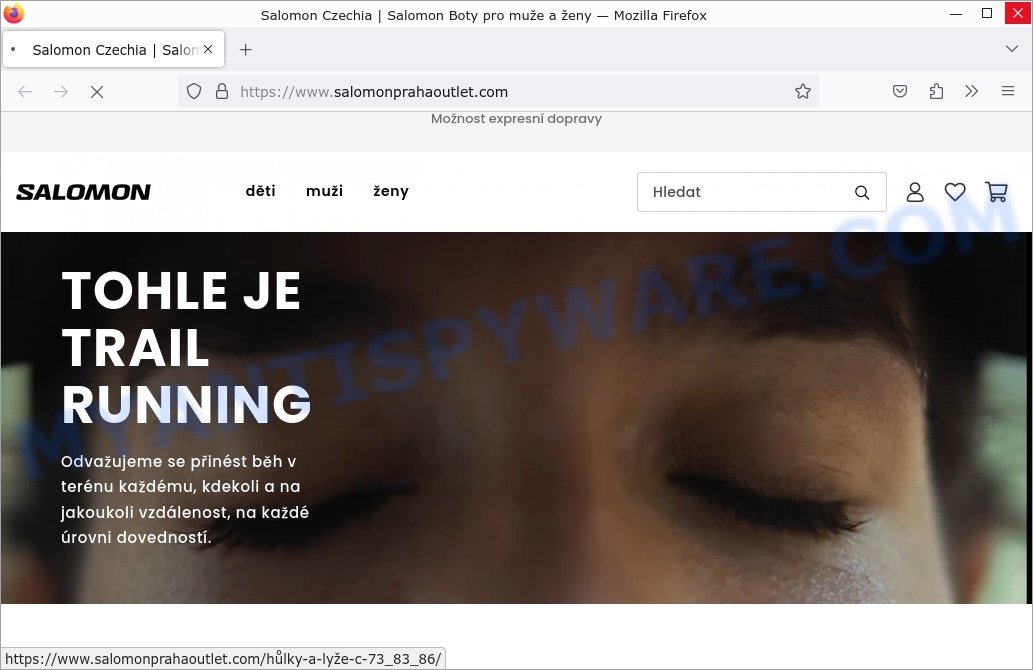
Task: List all tabs dropdown arrow
Action: [x=1012, y=49]
